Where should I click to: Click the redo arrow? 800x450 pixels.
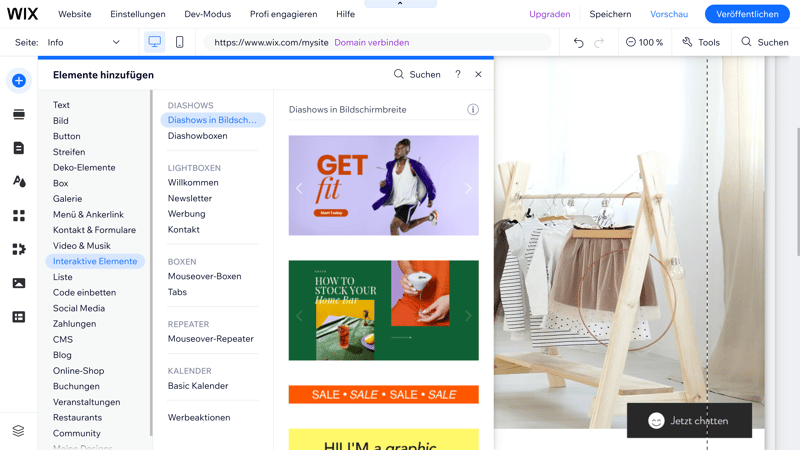pyautogui.click(x=599, y=42)
